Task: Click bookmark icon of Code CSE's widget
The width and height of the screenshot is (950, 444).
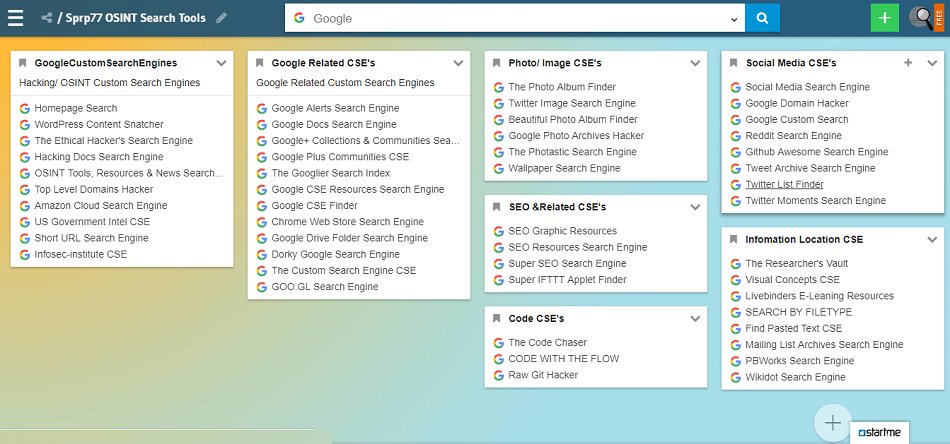Action: (x=497, y=319)
